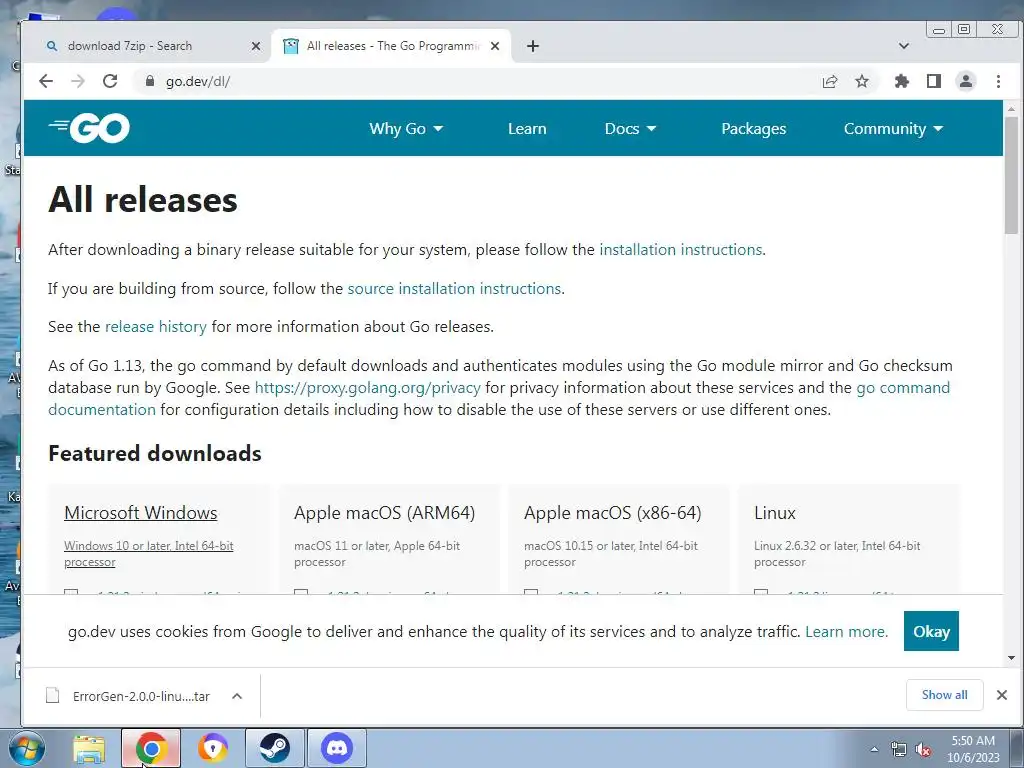Toggle Chrome side panel icon
The image size is (1024, 768).
click(934, 81)
